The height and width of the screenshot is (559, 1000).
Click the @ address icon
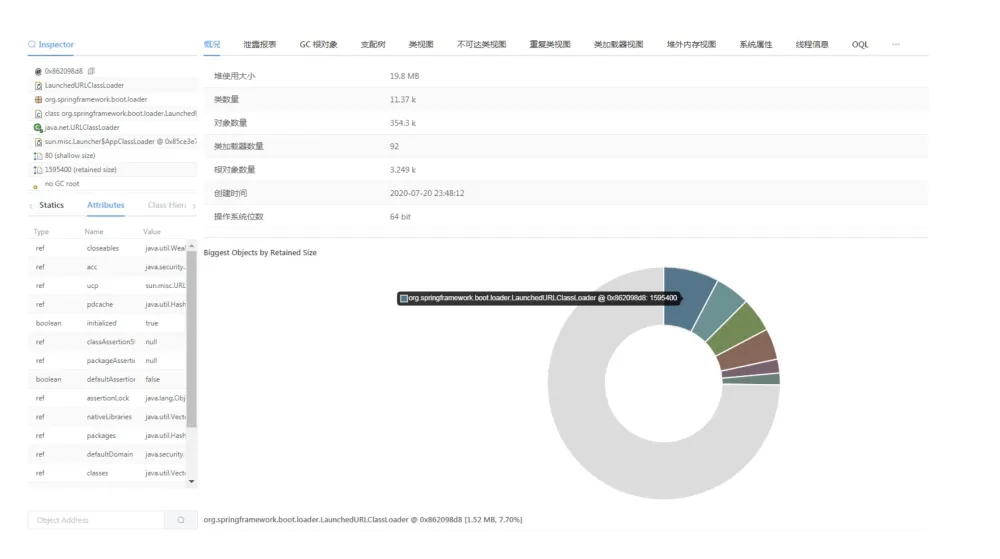click(x=38, y=71)
